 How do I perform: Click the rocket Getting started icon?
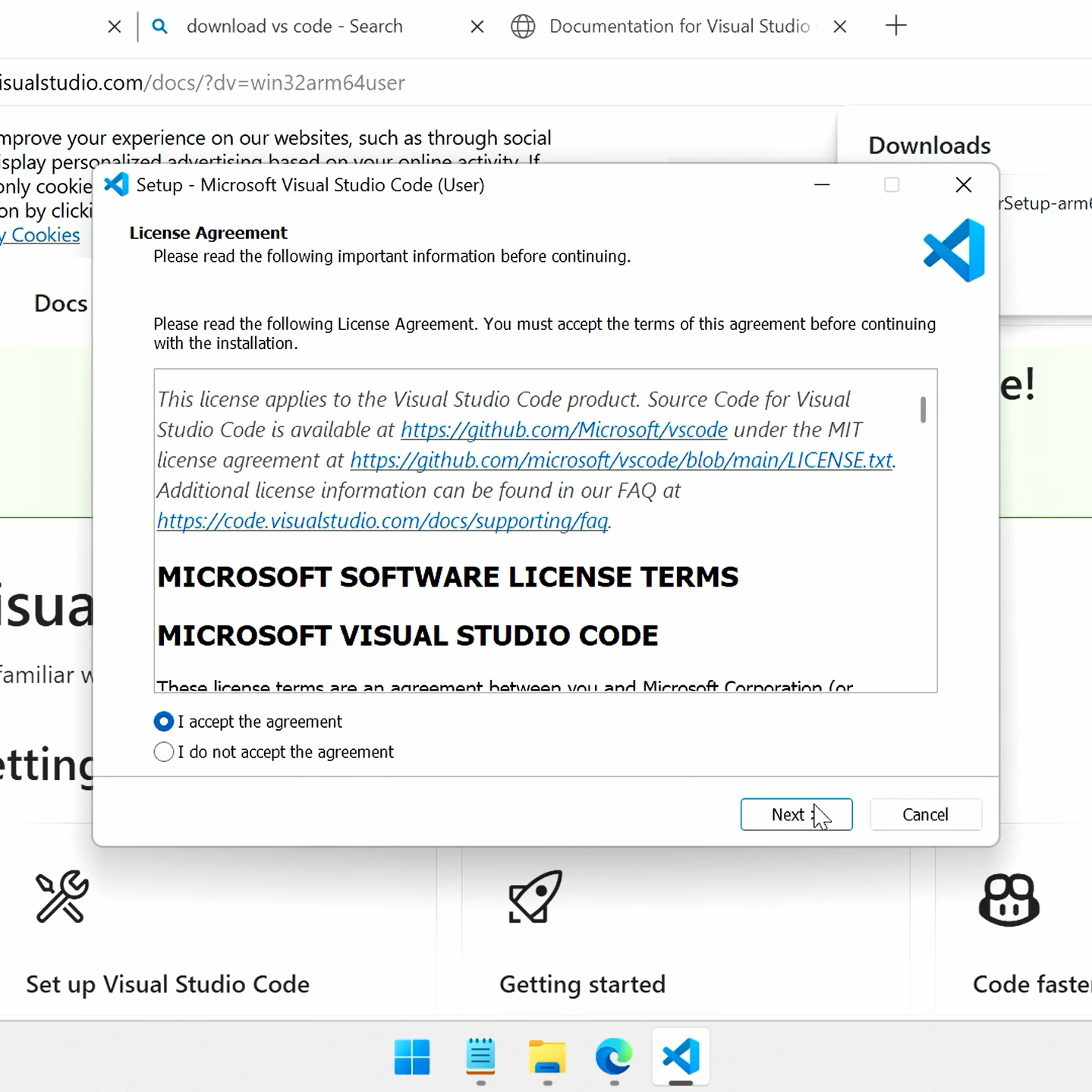536,896
